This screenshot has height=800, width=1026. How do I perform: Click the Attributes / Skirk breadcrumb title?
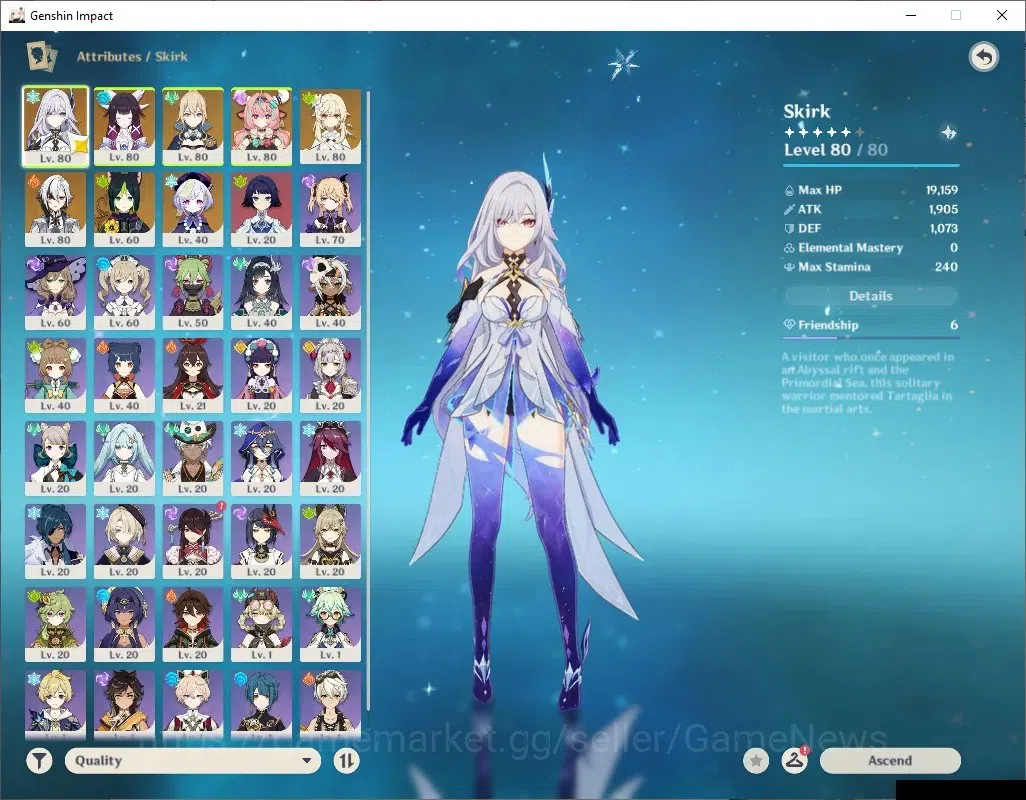132,57
